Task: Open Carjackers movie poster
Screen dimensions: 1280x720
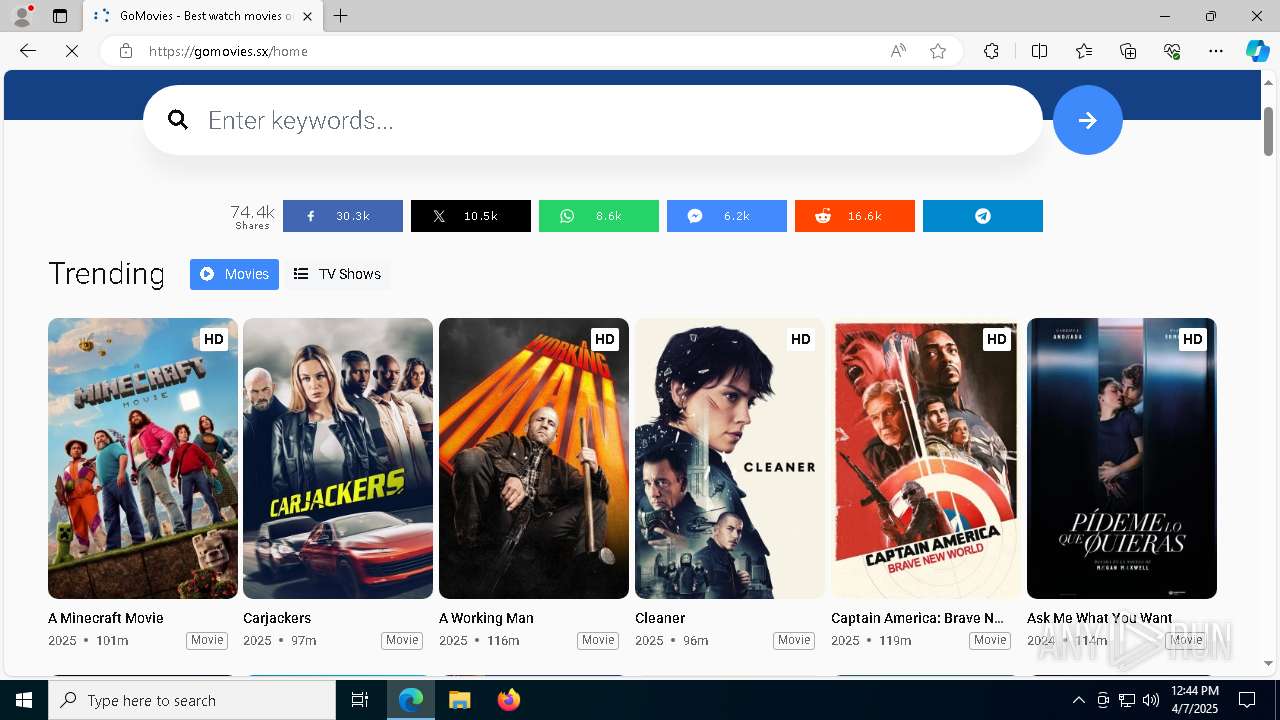Action: 338,458
